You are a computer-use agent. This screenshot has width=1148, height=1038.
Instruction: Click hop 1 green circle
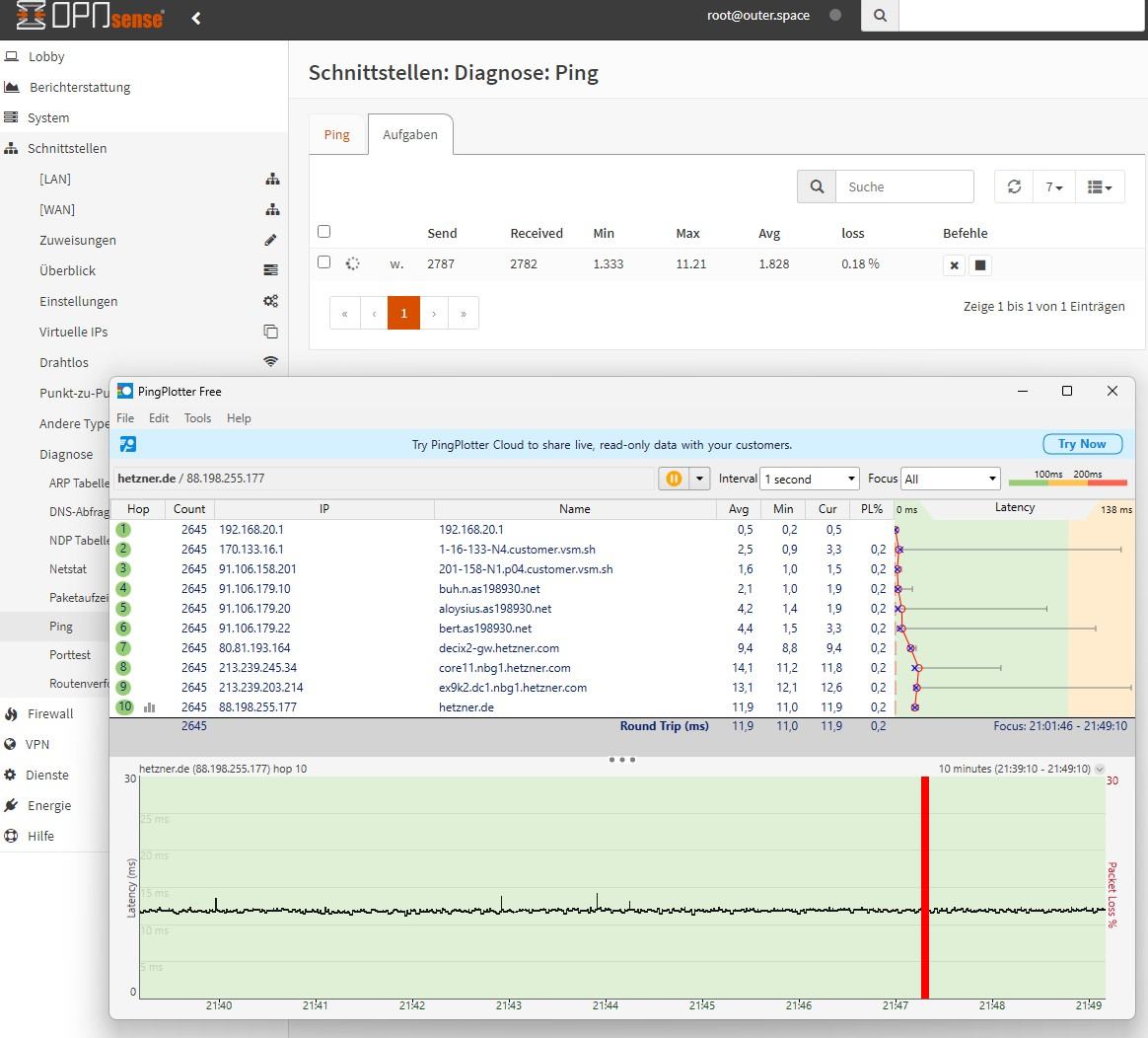[x=123, y=530]
